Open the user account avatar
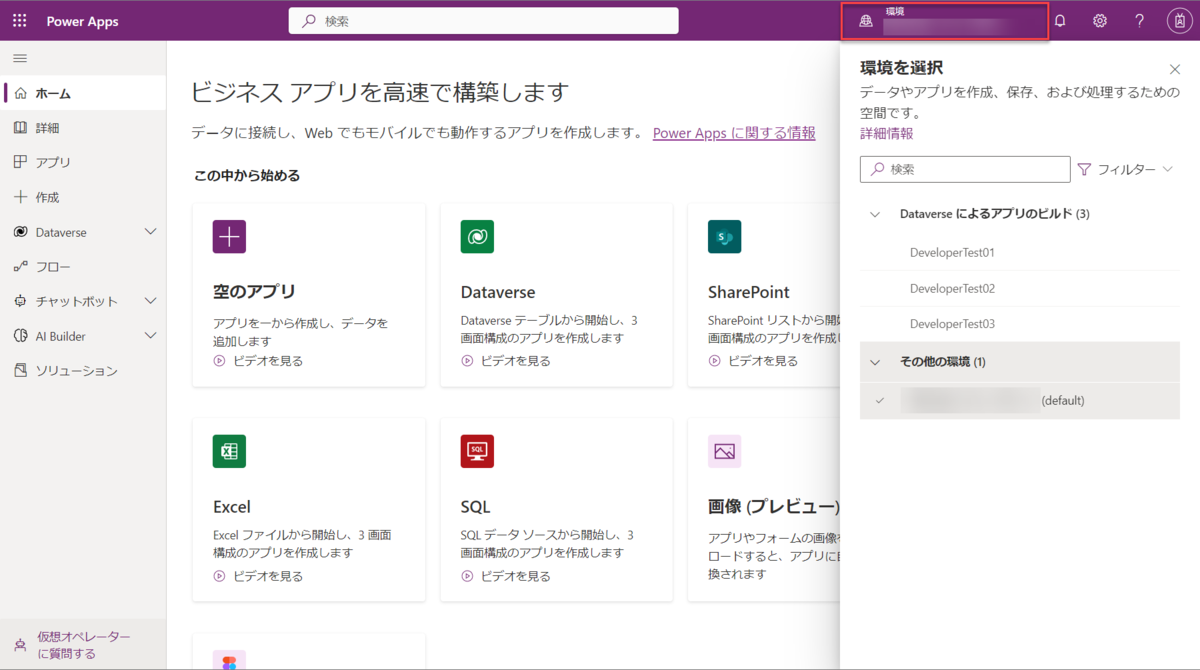Viewport: 1200px width, 670px height. [1179, 21]
